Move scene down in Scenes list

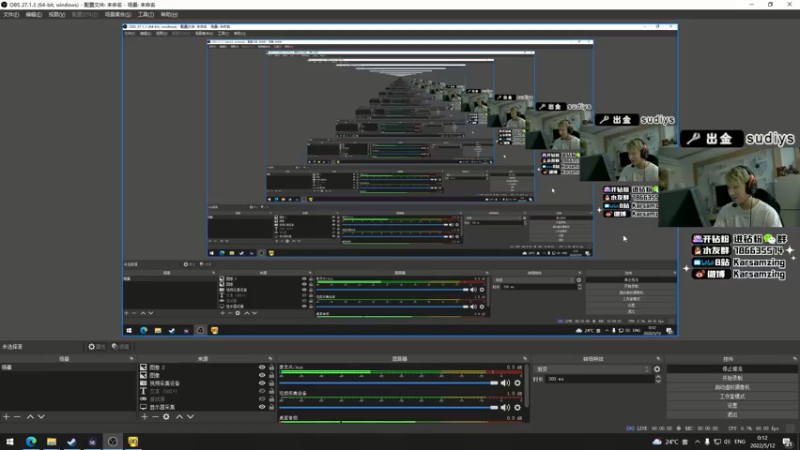tap(41, 417)
